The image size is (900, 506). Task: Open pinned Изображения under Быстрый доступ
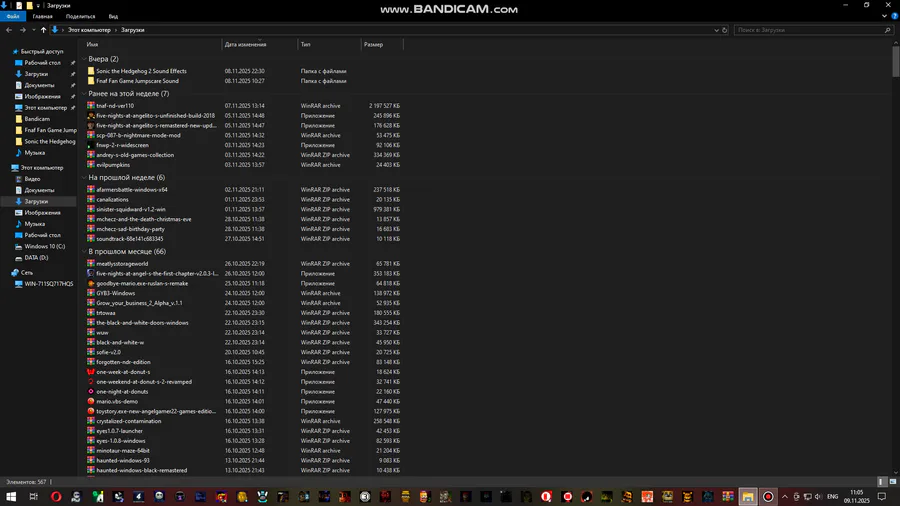point(42,96)
